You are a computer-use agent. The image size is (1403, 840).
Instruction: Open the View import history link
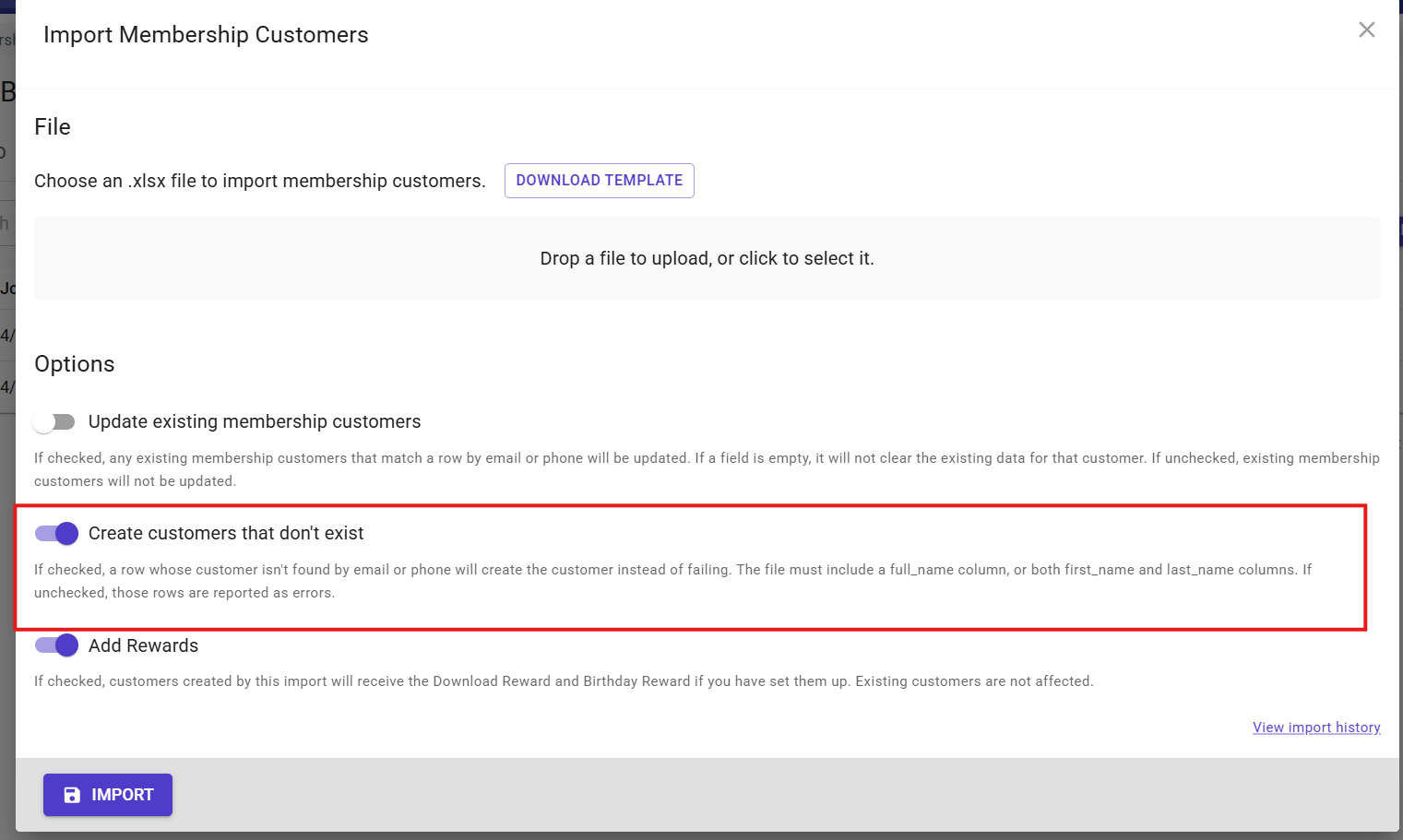1316,728
